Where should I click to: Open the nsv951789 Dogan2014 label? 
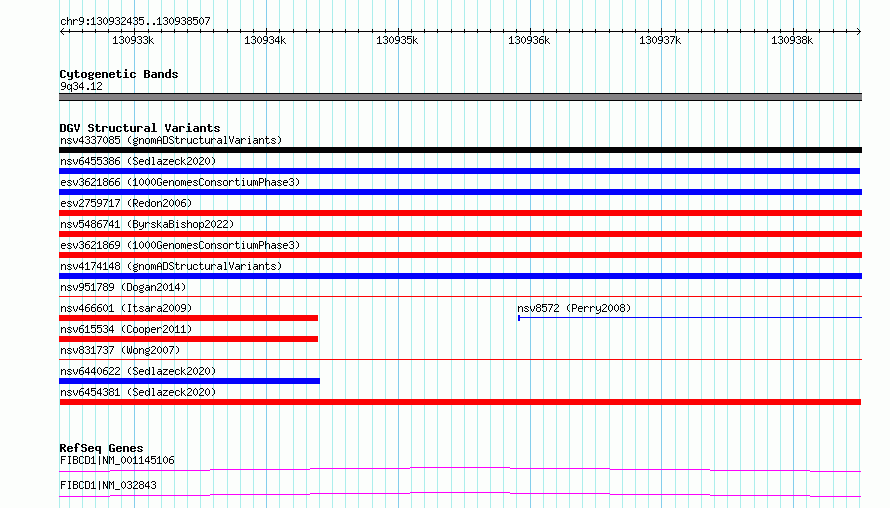pyautogui.click(x=123, y=287)
